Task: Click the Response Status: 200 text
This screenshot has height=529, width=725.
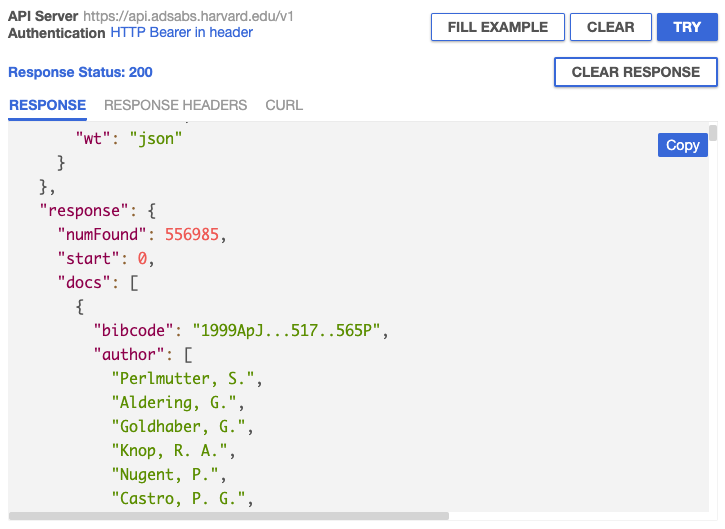Action: pos(80,72)
